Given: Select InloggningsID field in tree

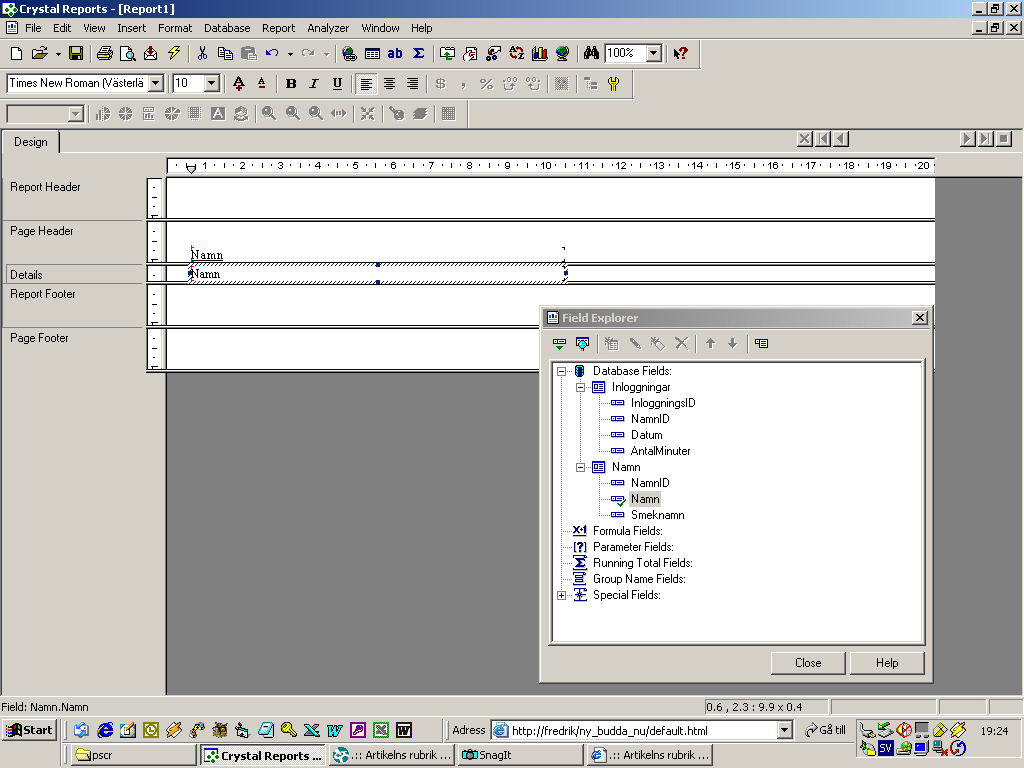Looking at the screenshot, I should 663,403.
